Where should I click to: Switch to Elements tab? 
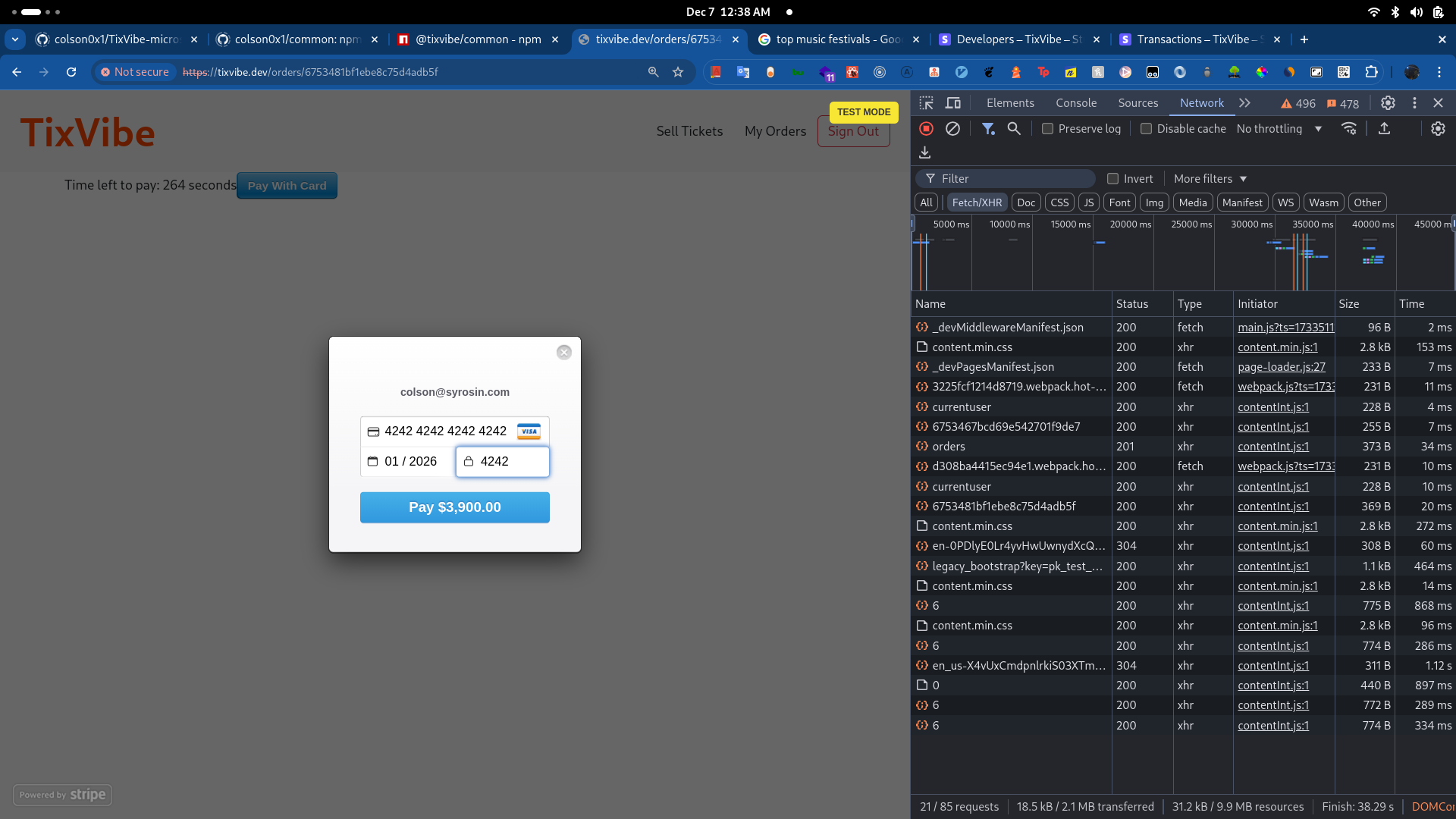click(1010, 103)
